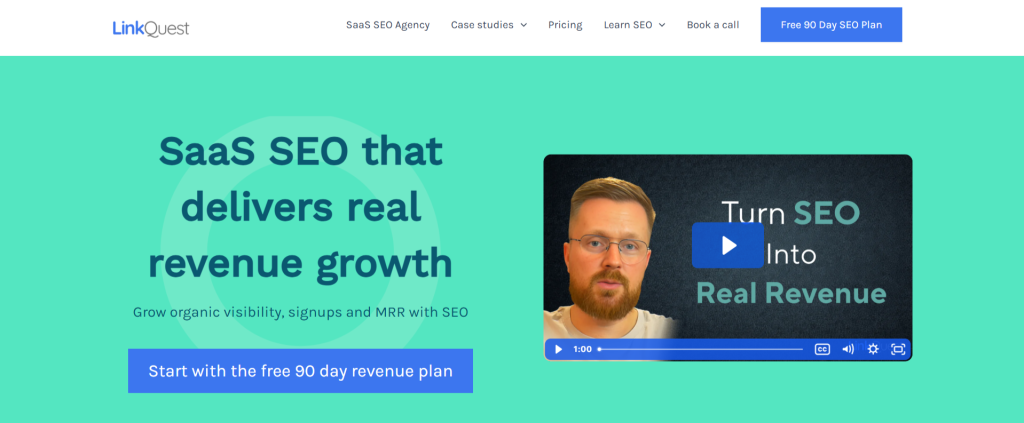Viewport: 1024px width, 423px height.
Task: Click the headline SaaS SEO that delivers real revenue growth
Action: coord(300,207)
